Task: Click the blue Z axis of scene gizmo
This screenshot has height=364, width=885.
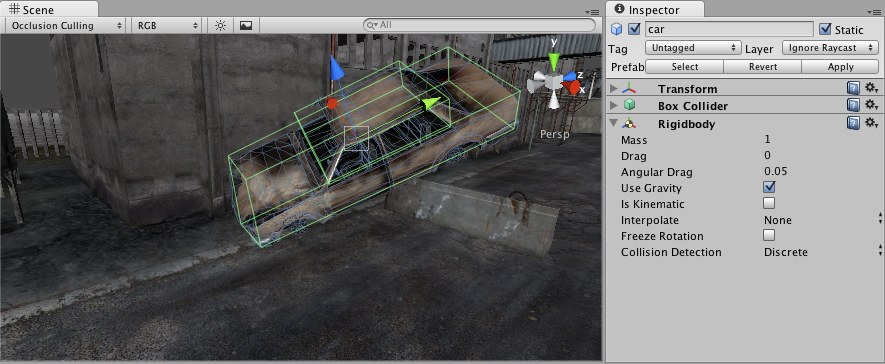Action: pyautogui.click(x=570, y=76)
